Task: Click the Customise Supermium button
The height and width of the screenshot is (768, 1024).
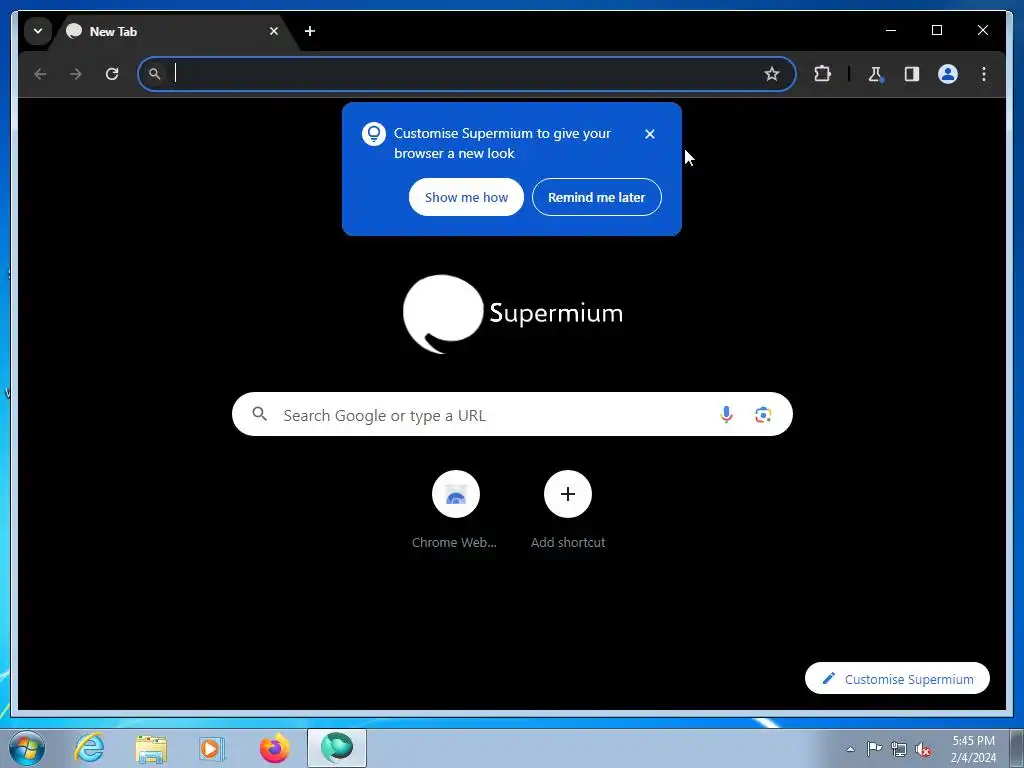Action: click(897, 679)
